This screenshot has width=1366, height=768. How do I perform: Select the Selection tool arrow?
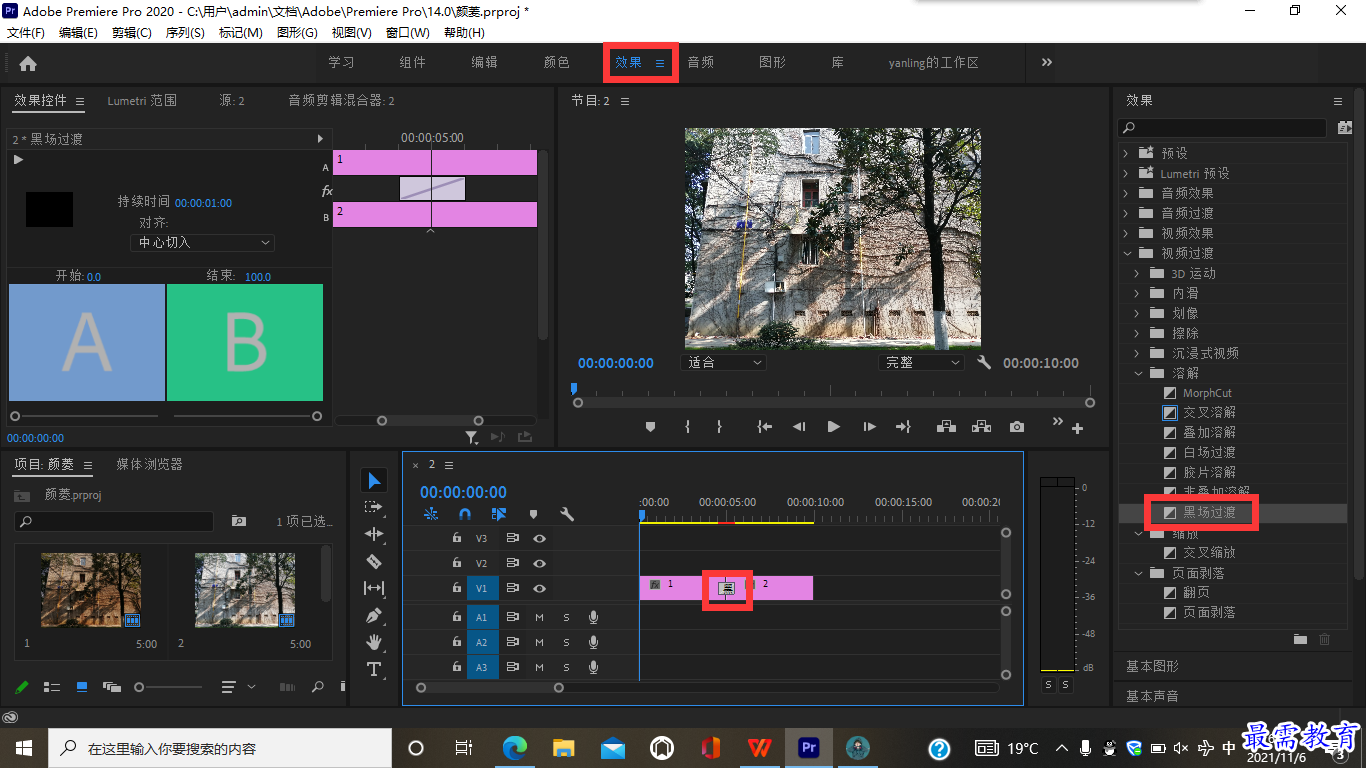pos(374,481)
